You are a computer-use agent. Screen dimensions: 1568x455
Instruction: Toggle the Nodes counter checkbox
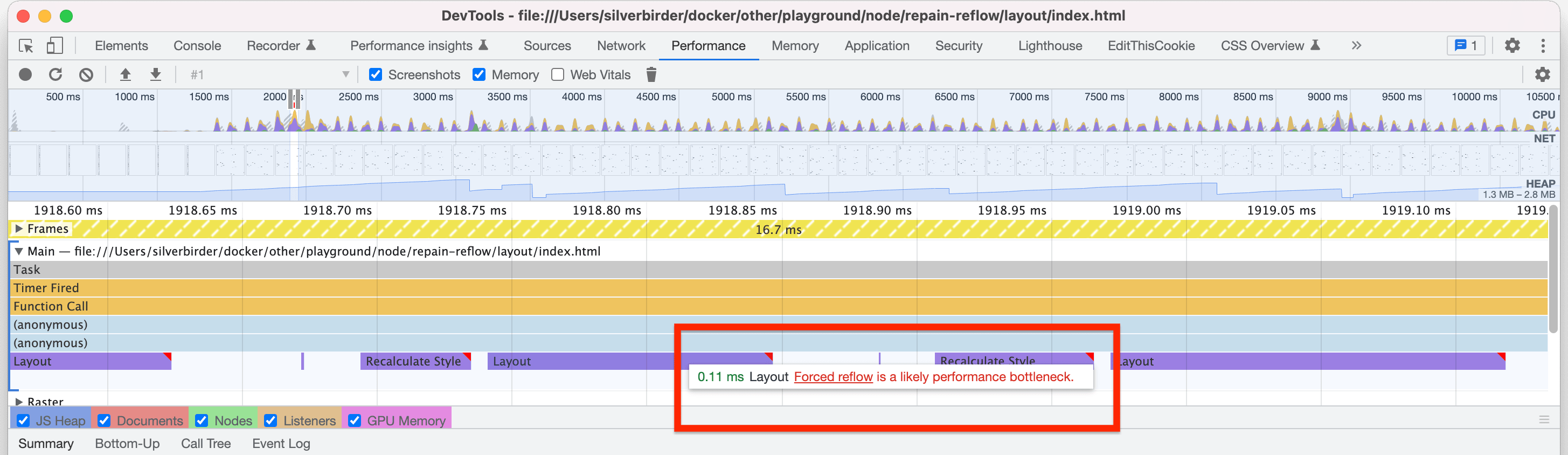pos(202,421)
